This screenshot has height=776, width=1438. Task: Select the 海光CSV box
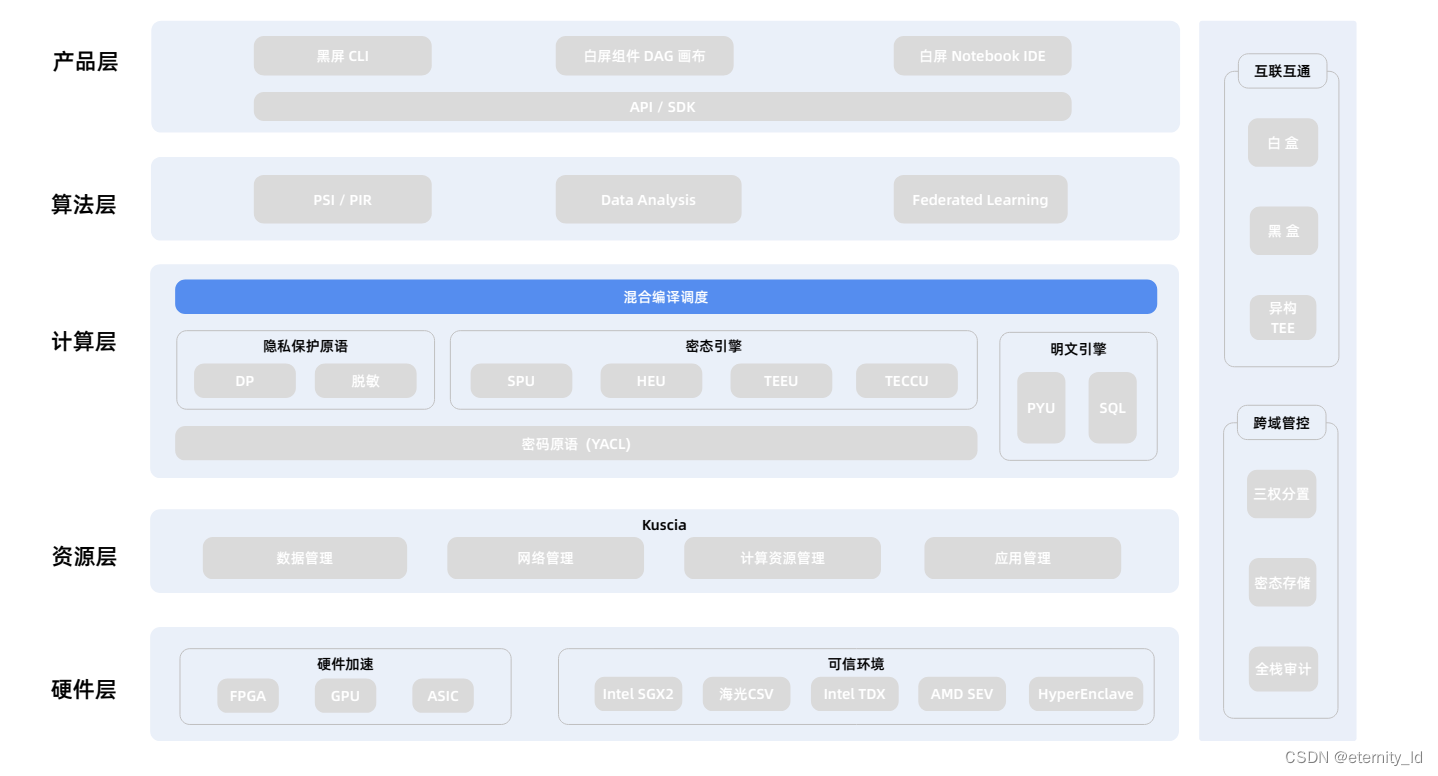[x=746, y=694]
